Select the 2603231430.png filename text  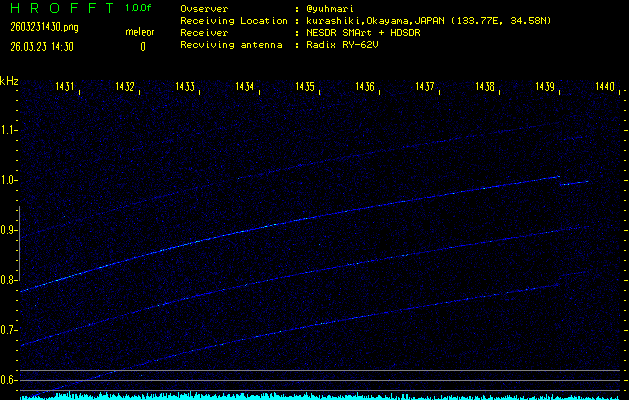coord(39,27)
